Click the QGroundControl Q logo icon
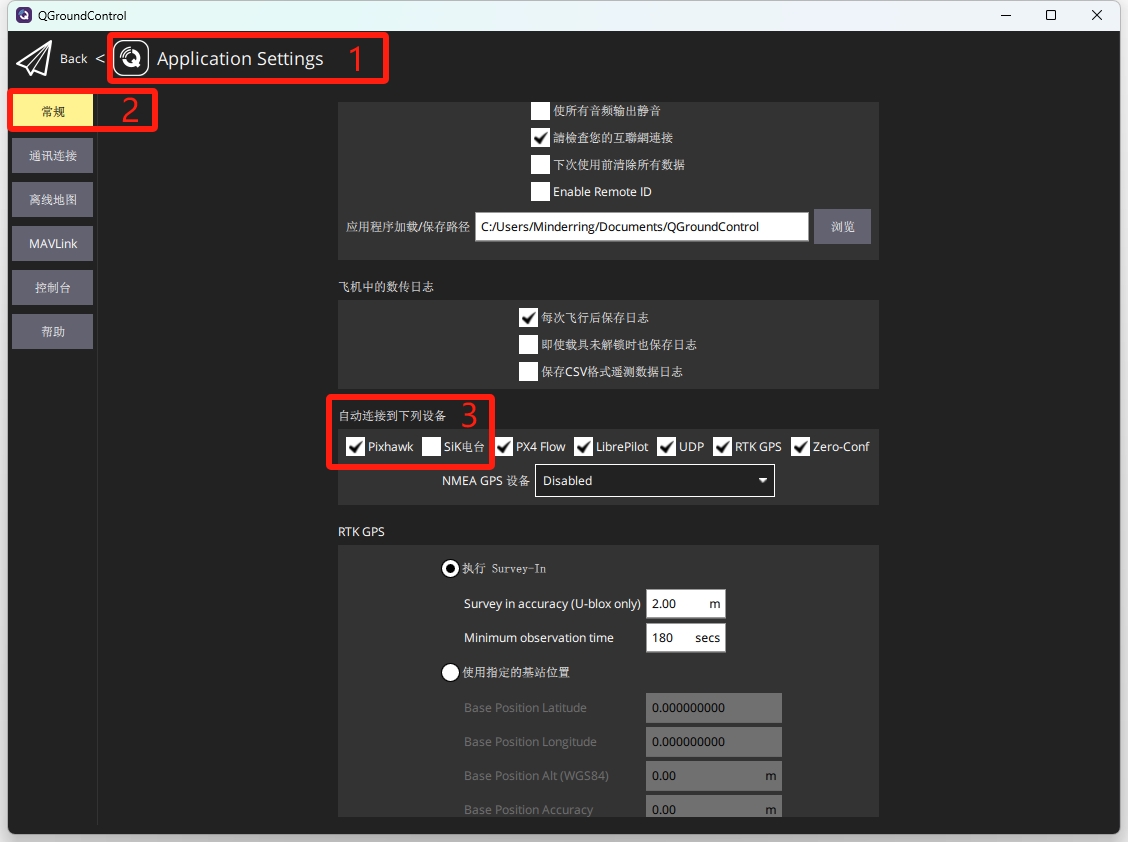Screen dimensions: 1128x842 coord(131,58)
